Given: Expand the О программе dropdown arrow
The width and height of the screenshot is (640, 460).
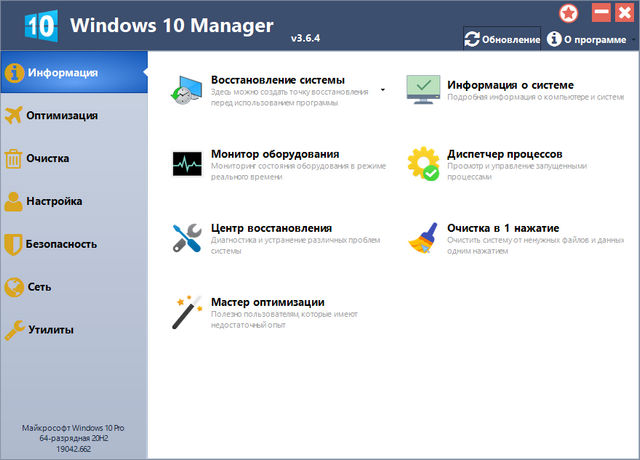Looking at the screenshot, I should [632, 40].
